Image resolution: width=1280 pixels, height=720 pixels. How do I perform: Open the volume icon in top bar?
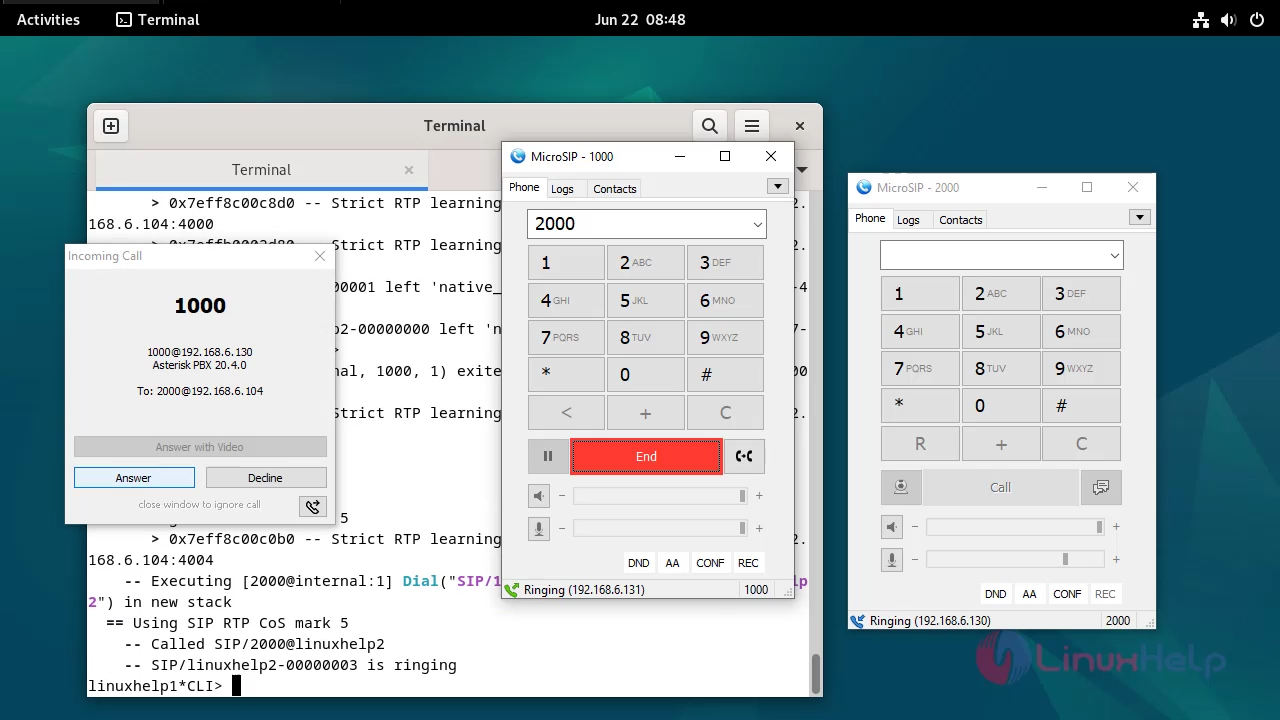[1229, 19]
